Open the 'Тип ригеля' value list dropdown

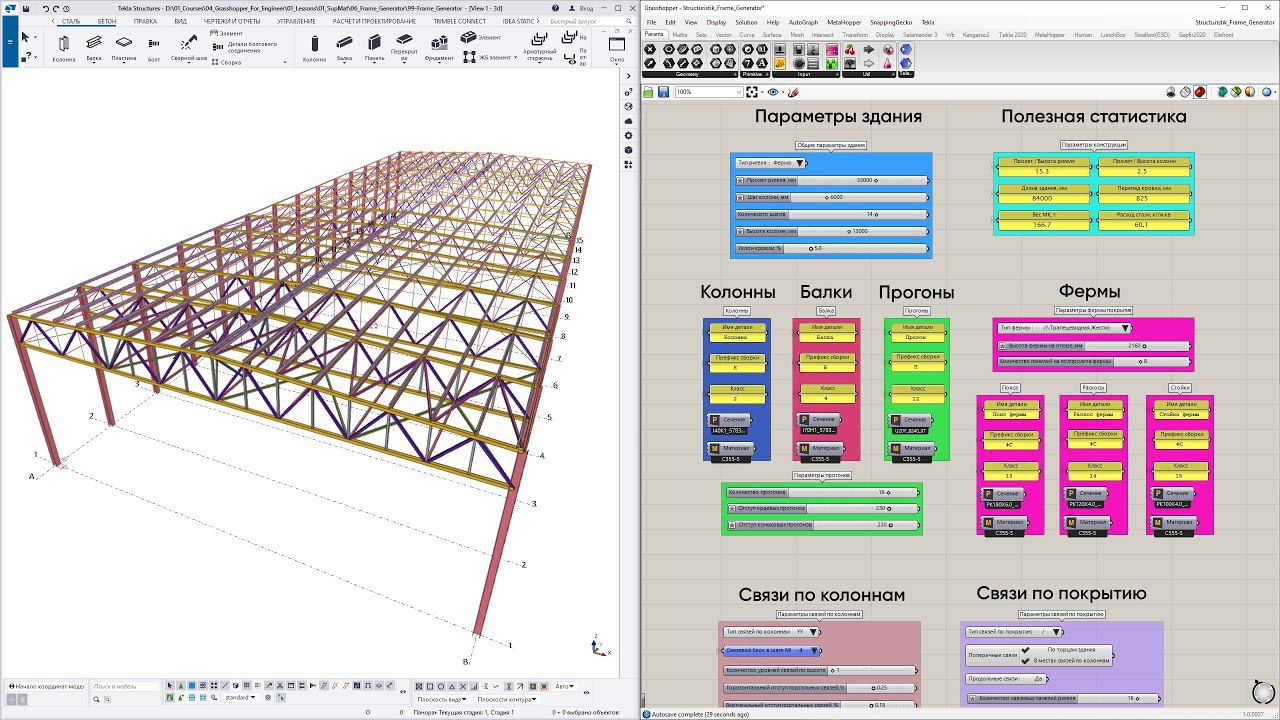pyautogui.click(x=800, y=163)
